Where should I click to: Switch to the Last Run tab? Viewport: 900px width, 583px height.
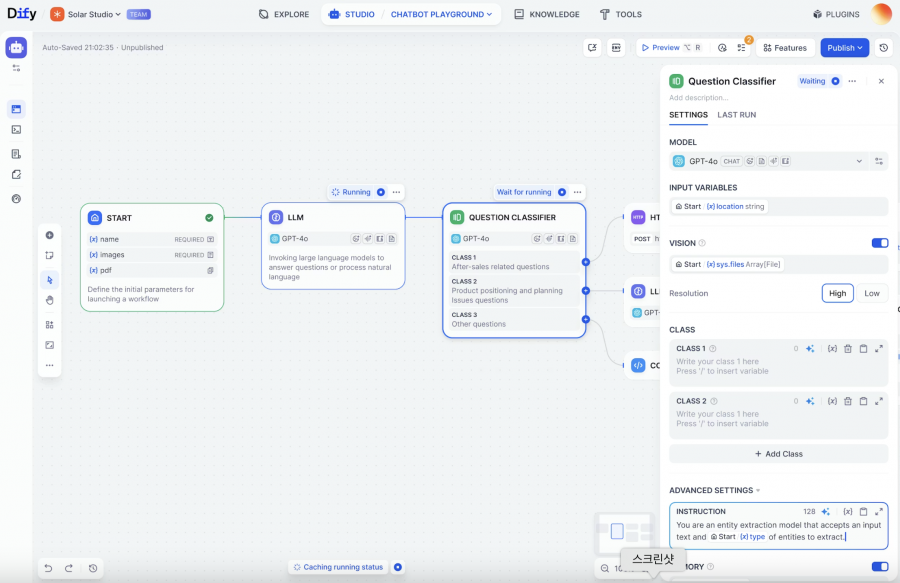tap(737, 115)
